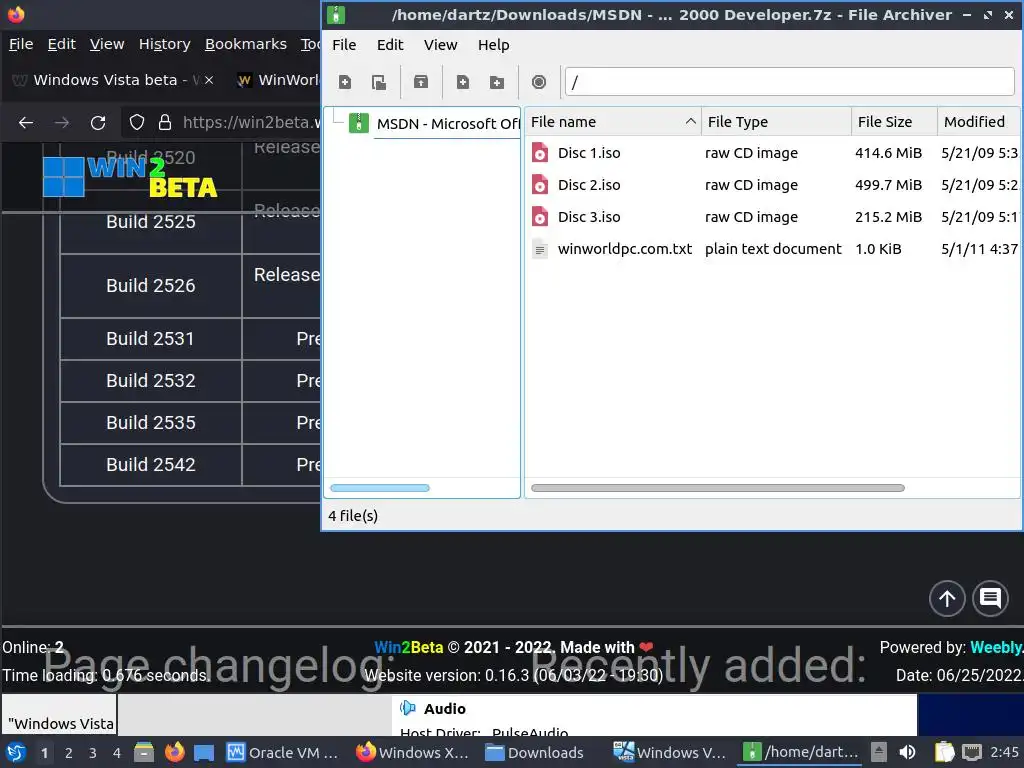Click the new archive toolbar icon
The image size is (1024, 768).
345,82
